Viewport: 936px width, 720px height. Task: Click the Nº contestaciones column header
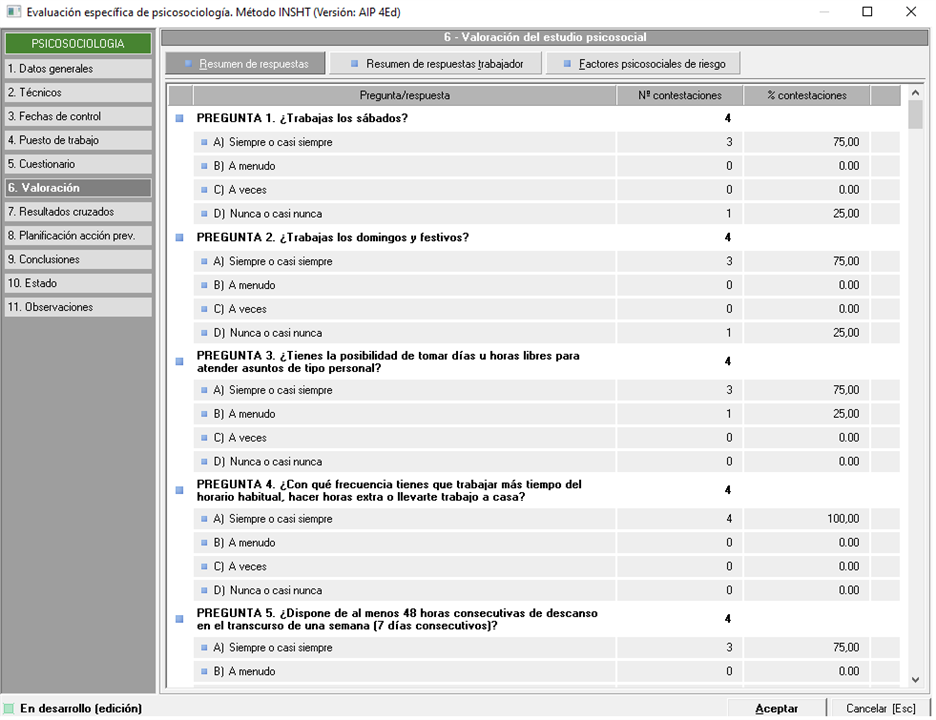pos(679,96)
